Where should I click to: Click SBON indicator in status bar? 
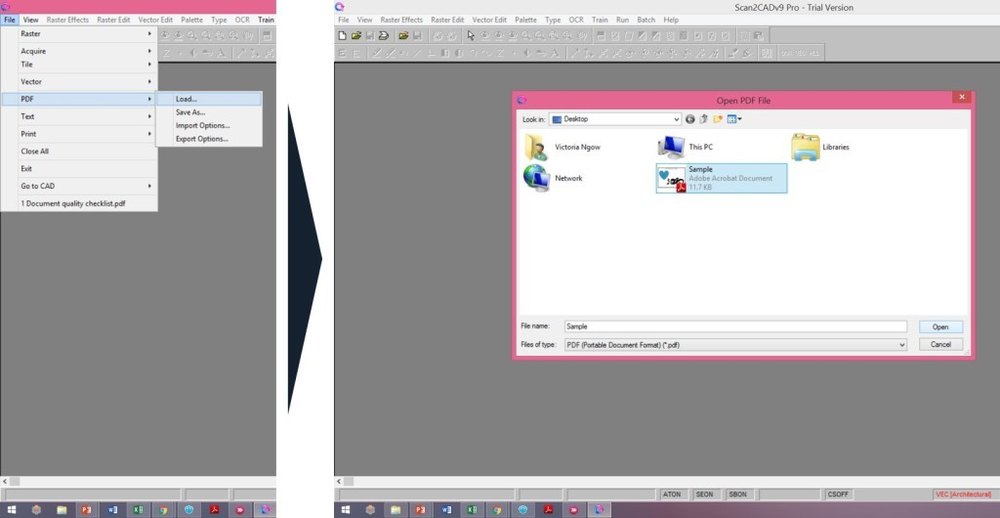737,494
